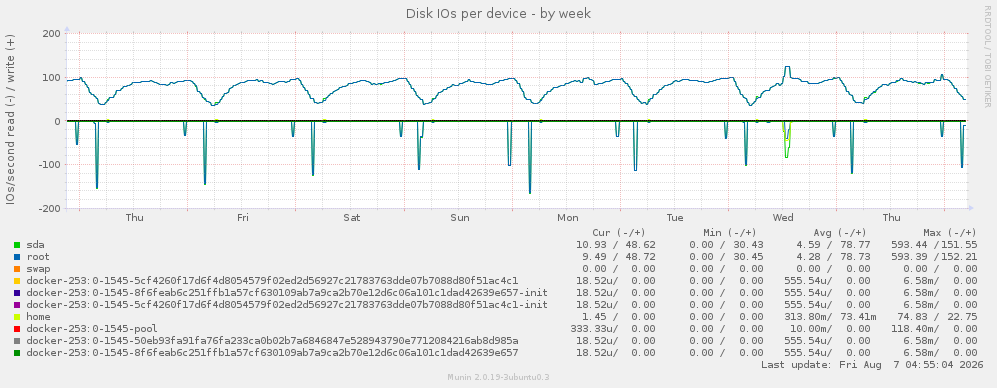Click the red docker-253:0-1545-pool color swatch
997x388 pixels.
pos(17,329)
